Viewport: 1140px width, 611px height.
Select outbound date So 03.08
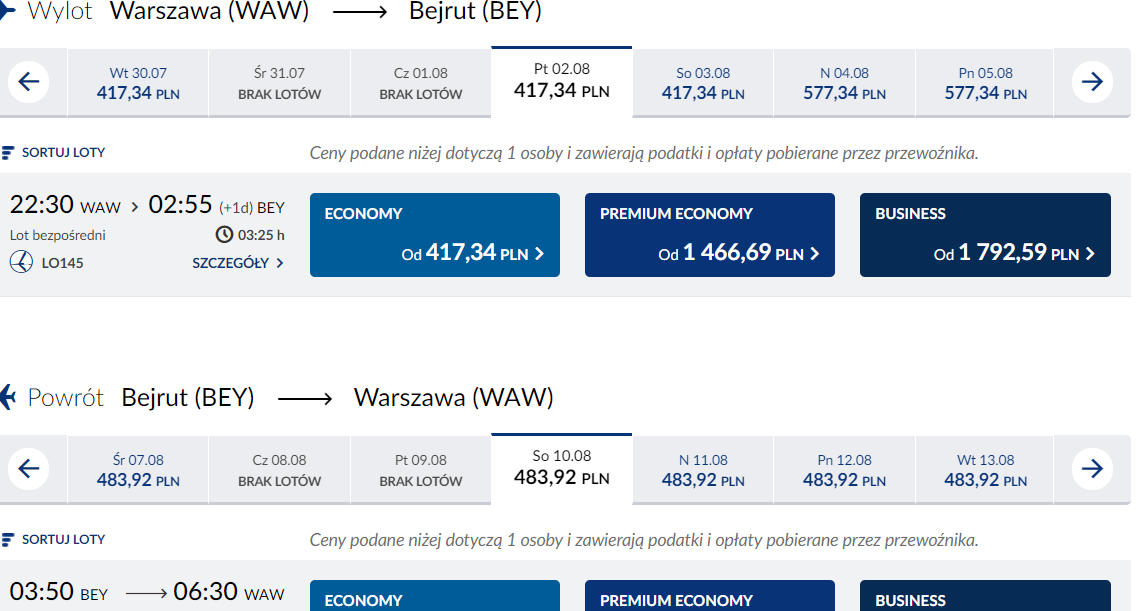(703, 83)
